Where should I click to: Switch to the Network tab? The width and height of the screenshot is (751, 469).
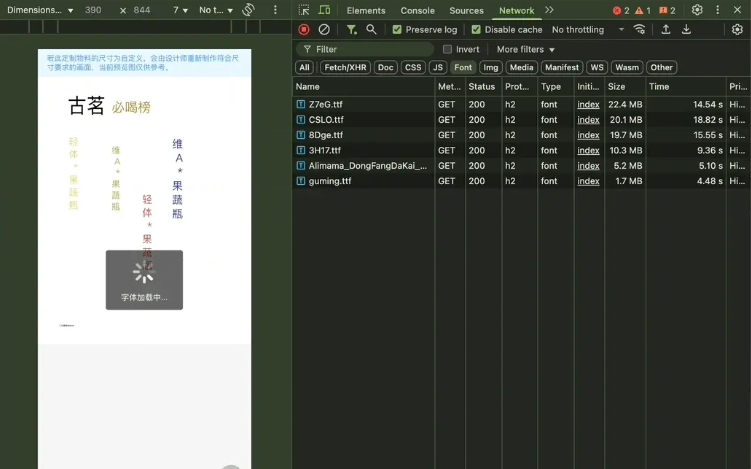click(x=516, y=11)
